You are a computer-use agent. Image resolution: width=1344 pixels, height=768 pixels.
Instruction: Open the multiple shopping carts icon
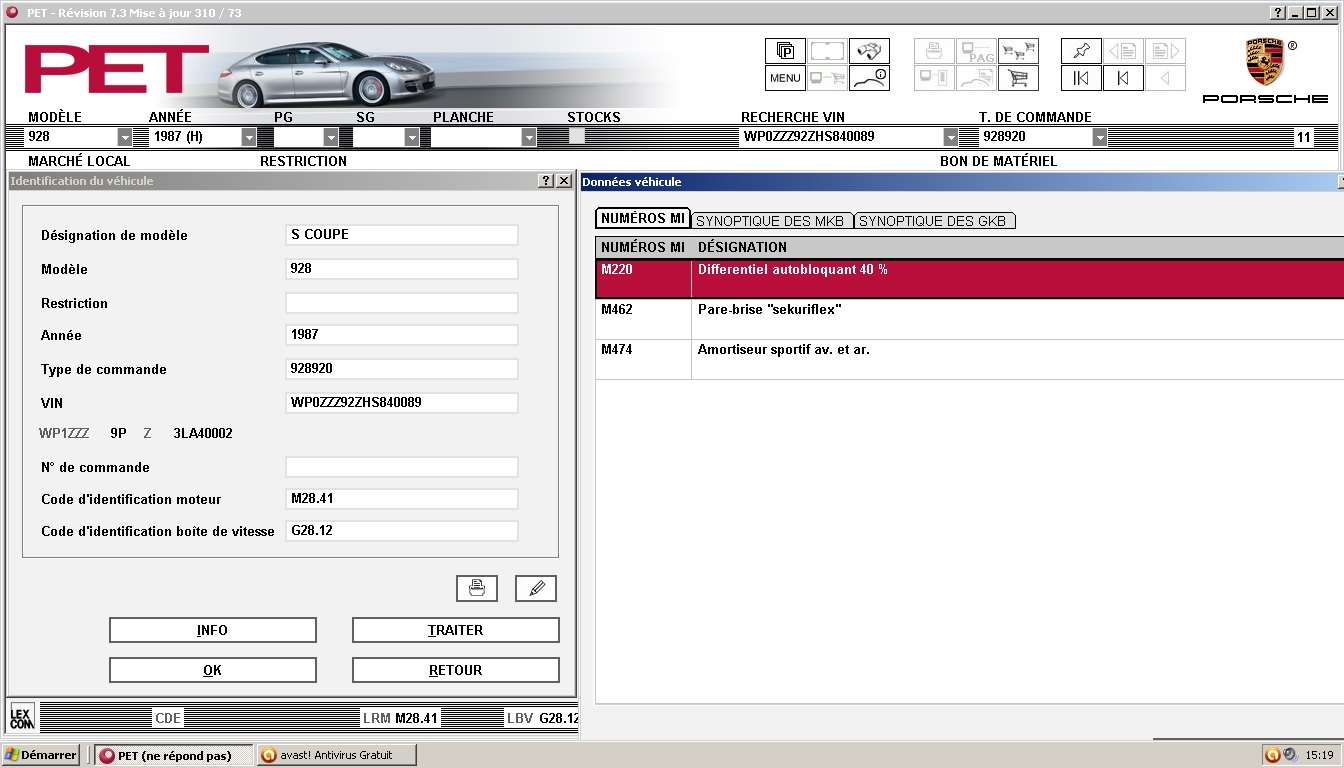coord(1018,51)
